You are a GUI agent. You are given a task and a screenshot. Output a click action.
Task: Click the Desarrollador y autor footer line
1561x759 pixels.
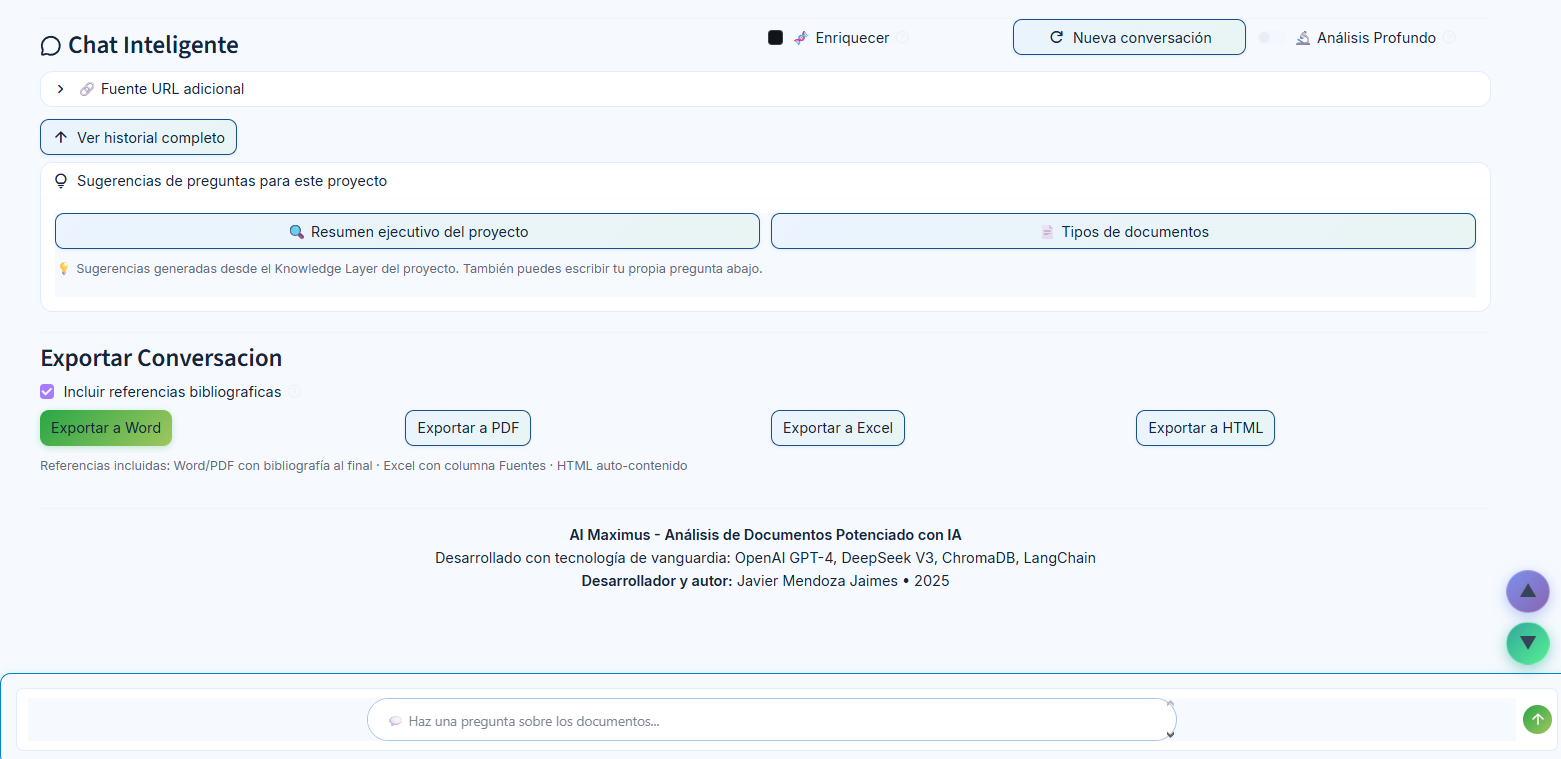(765, 581)
